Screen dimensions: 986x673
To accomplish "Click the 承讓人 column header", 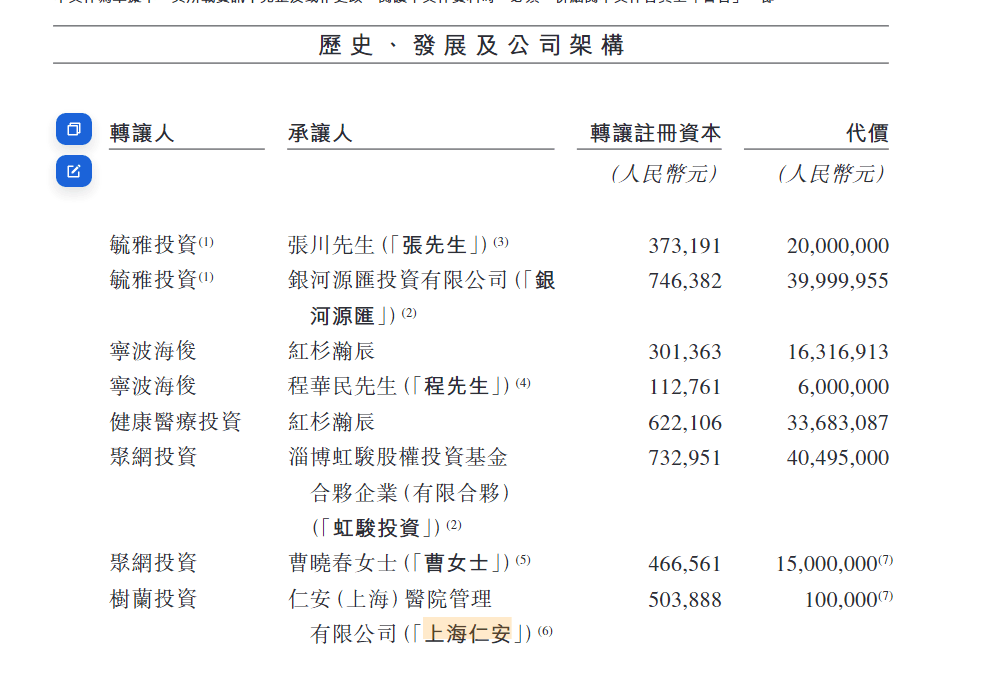I will [x=320, y=133].
